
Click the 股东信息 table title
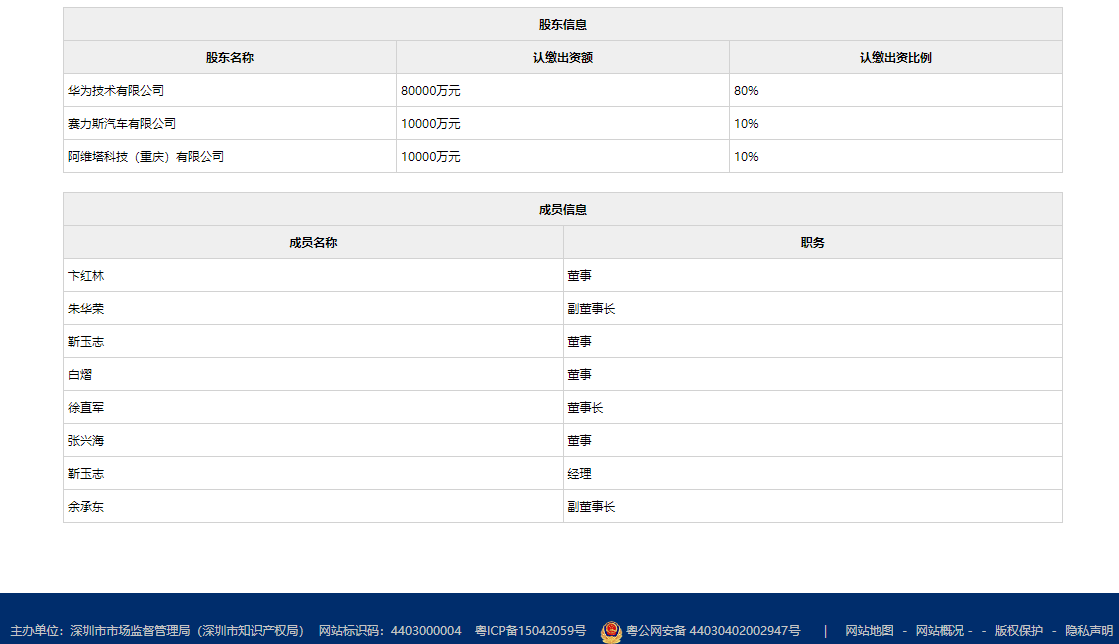coord(562,25)
